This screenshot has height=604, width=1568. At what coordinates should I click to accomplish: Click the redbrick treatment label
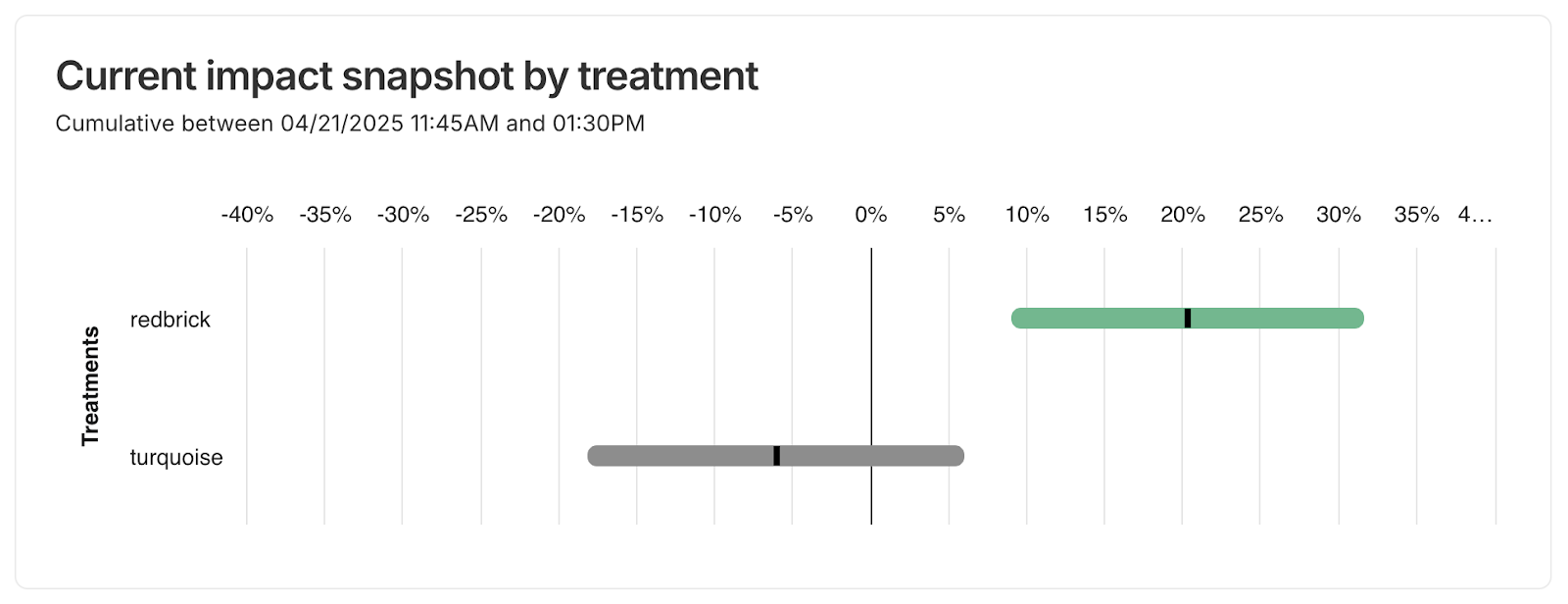(171, 320)
